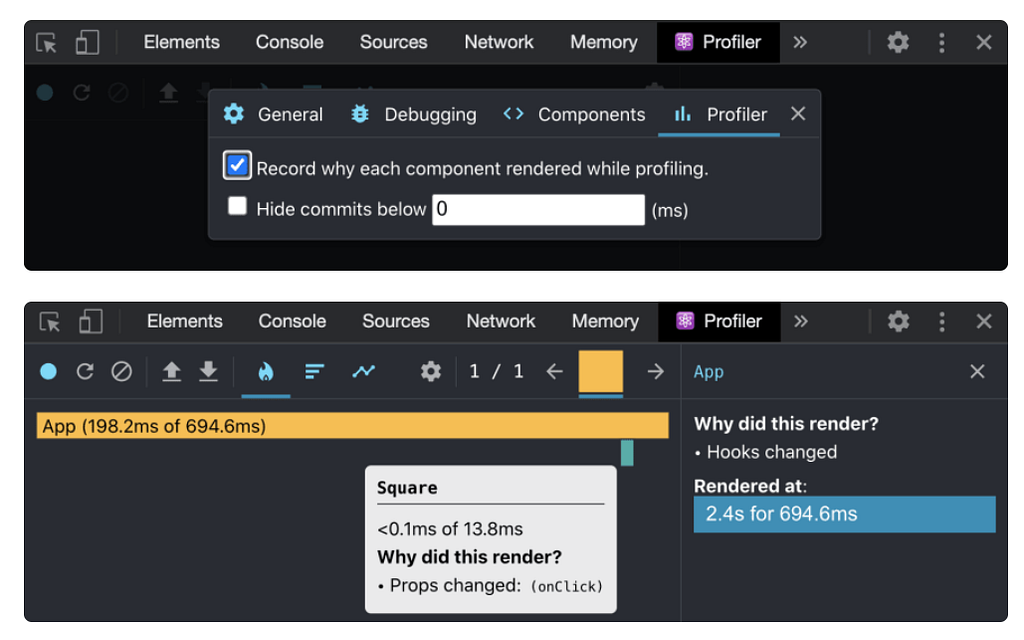Open kebab menu in top DevTools
1024x640 pixels.
click(942, 42)
